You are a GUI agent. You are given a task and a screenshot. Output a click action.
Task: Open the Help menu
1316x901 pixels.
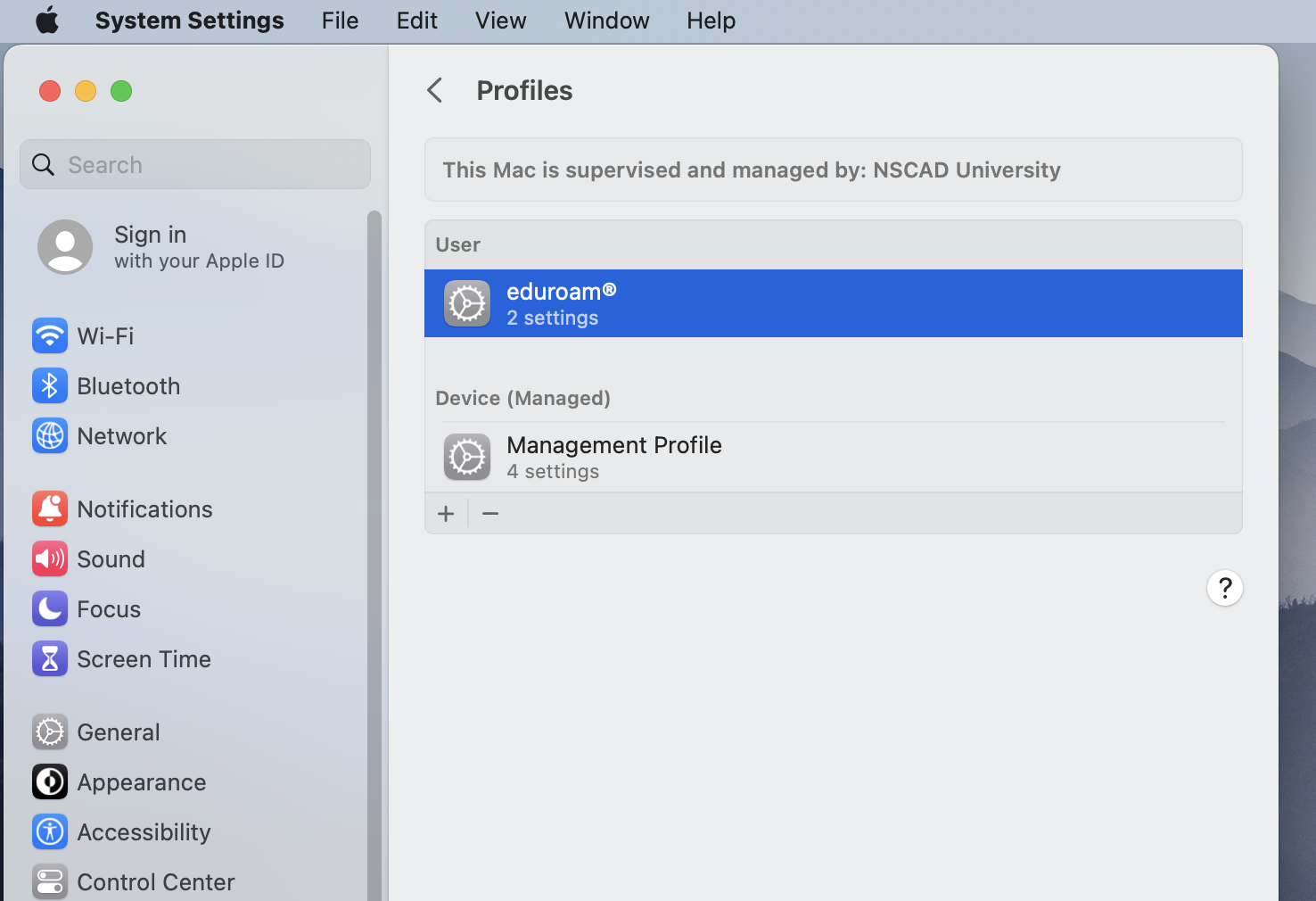pyautogui.click(x=711, y=21)
